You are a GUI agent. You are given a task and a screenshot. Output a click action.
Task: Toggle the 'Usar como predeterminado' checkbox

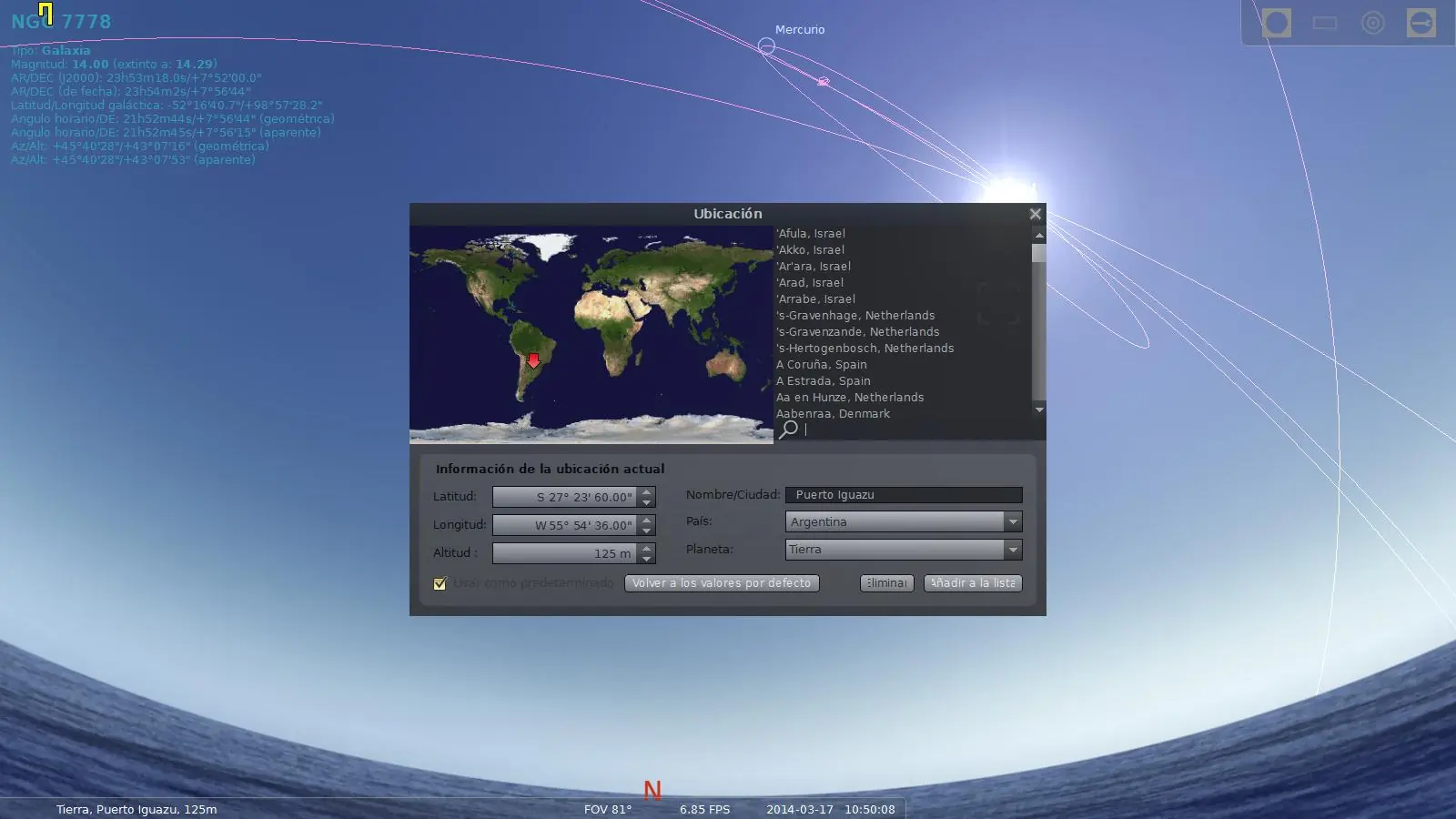click(x=440, y=583)
